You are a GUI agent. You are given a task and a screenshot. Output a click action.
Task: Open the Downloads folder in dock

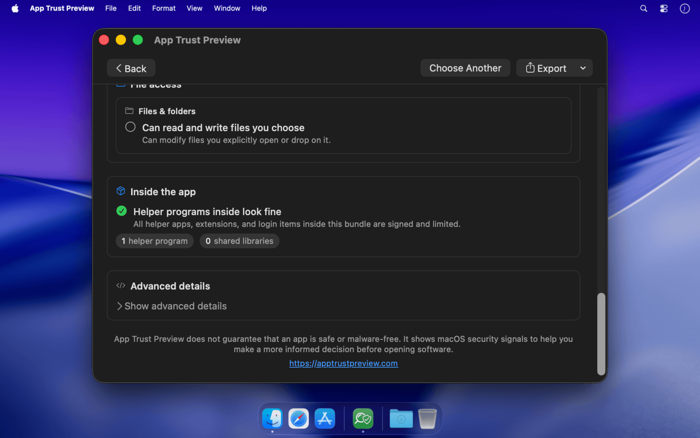point(401,418)
